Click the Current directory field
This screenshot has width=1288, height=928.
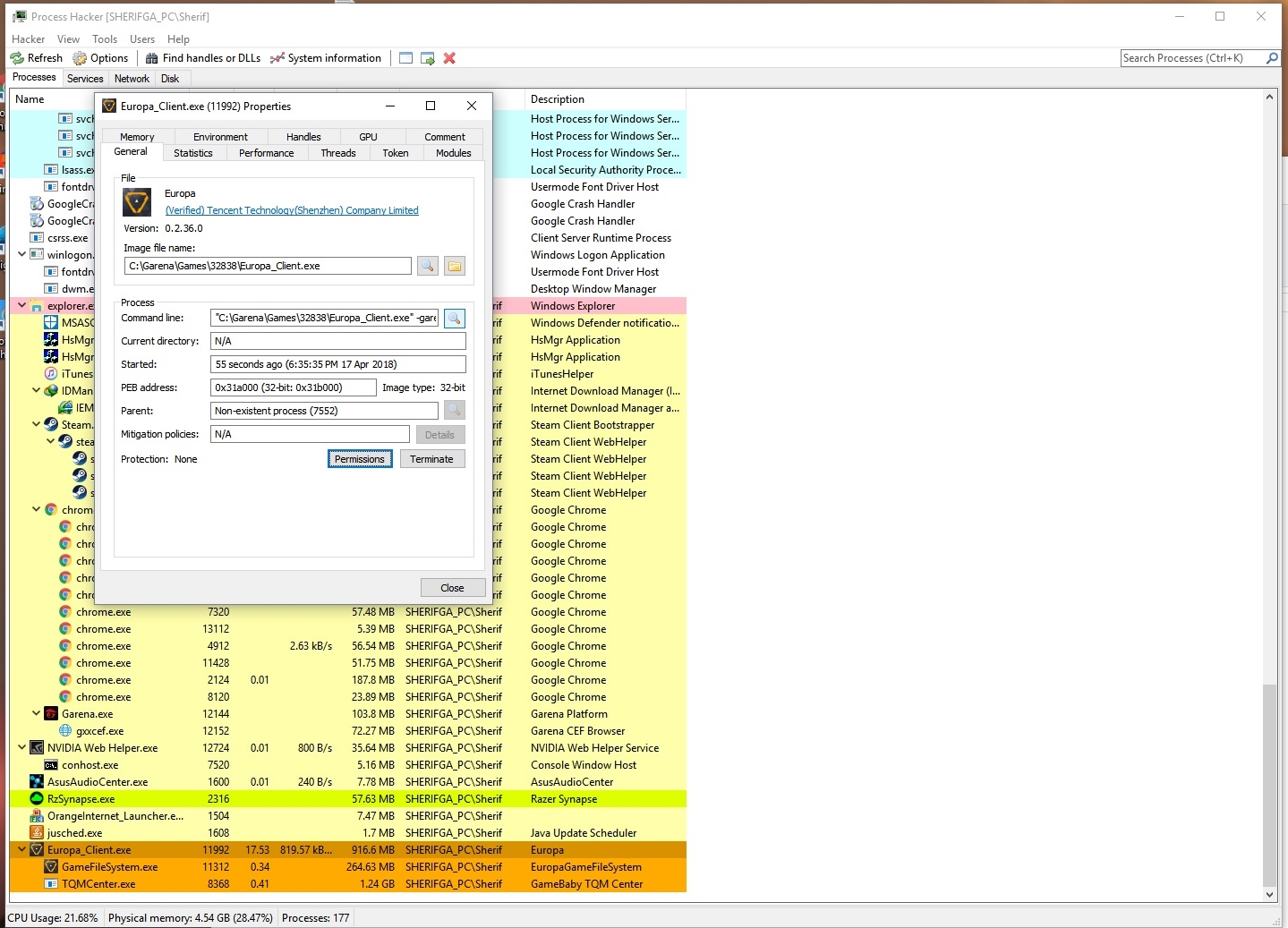[338, 341]
